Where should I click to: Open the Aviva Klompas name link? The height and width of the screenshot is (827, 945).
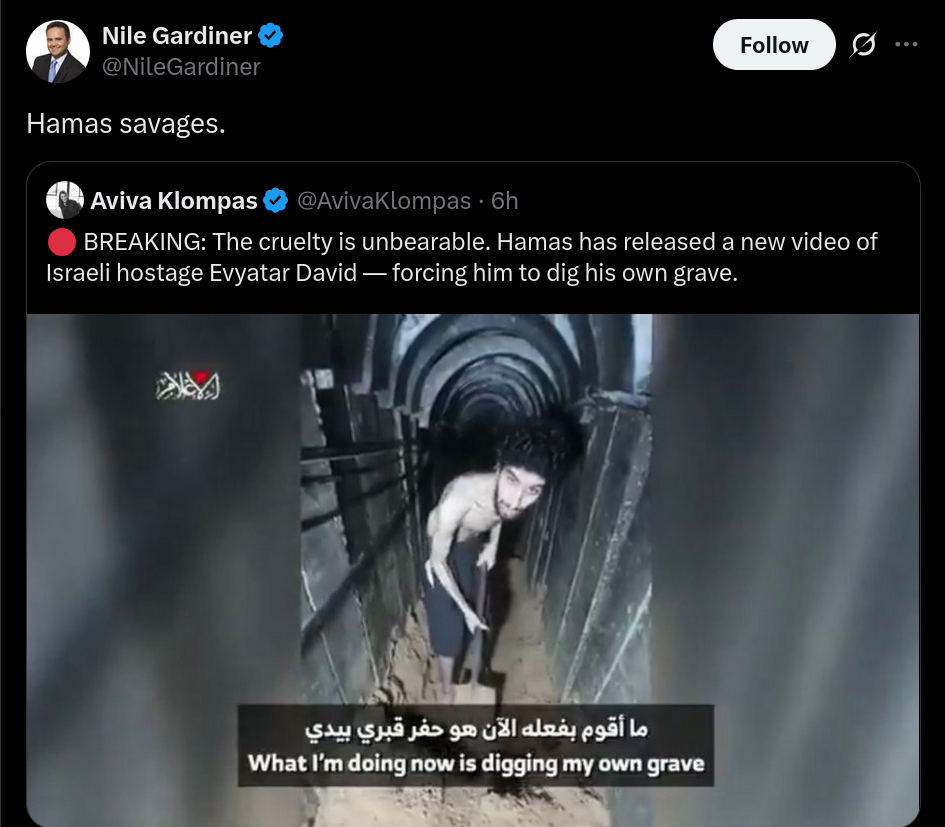click(x=174, y=201)
